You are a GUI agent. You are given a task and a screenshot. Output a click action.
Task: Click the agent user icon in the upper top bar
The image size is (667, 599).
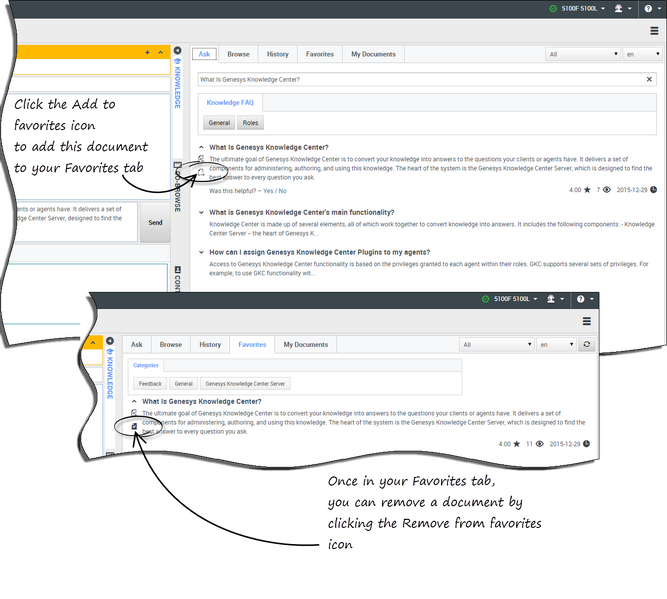(x=621, y=9)
